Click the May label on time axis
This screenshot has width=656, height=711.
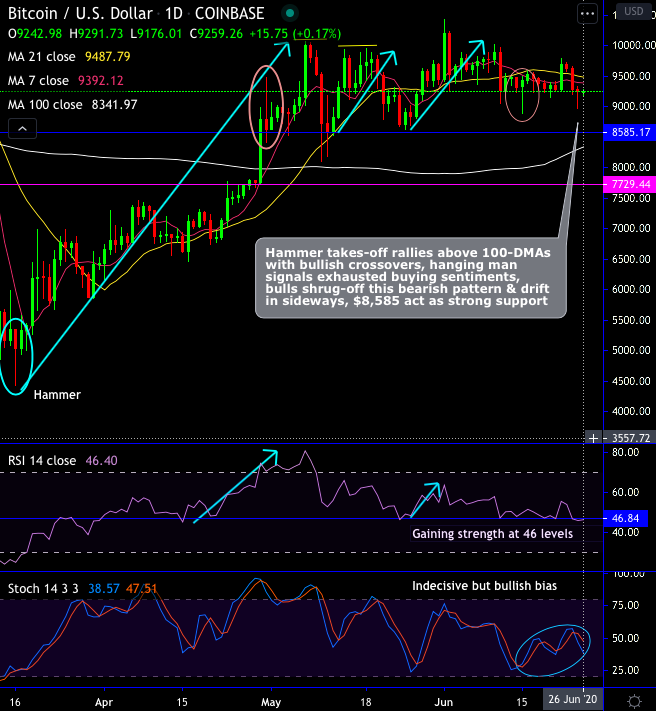tap(271, 702)
